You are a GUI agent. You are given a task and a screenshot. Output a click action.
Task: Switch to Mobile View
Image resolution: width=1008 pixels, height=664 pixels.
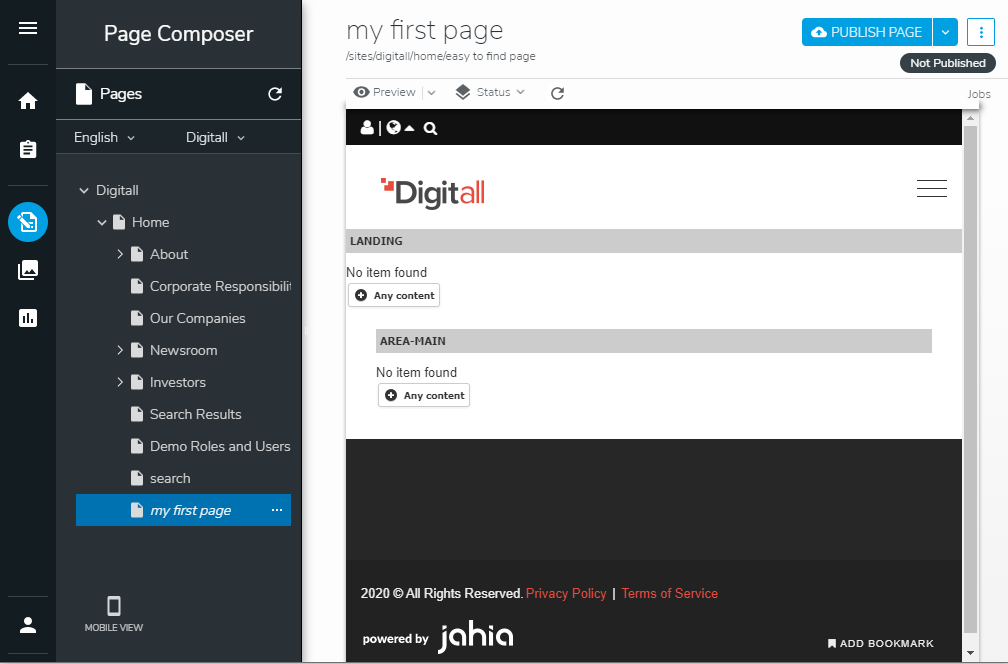coord(114,614)
